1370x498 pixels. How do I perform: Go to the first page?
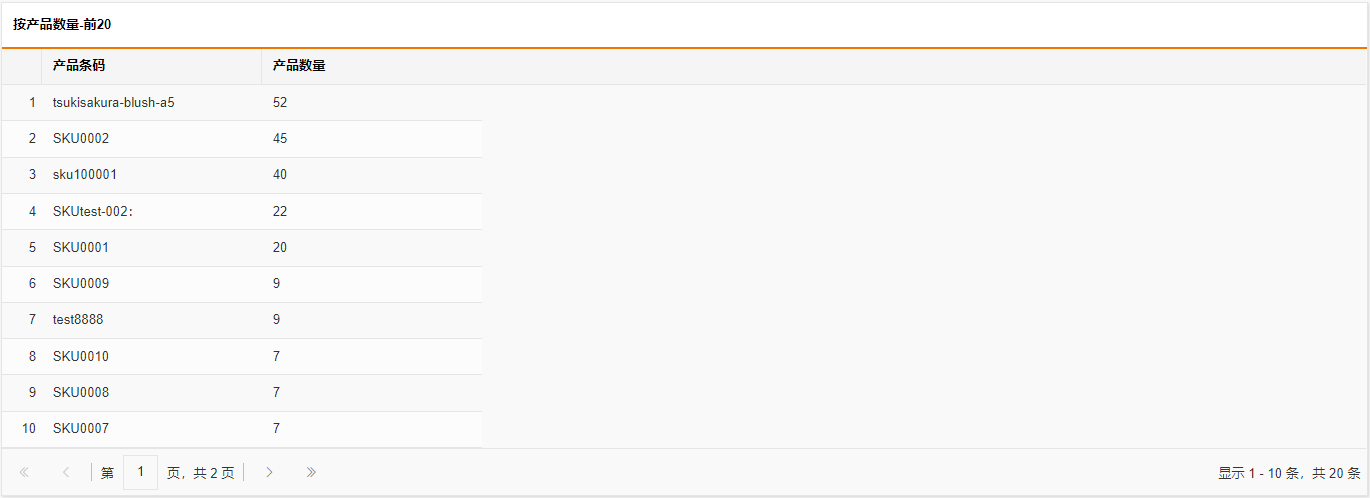pyautogui.click(x=24, y=472)
